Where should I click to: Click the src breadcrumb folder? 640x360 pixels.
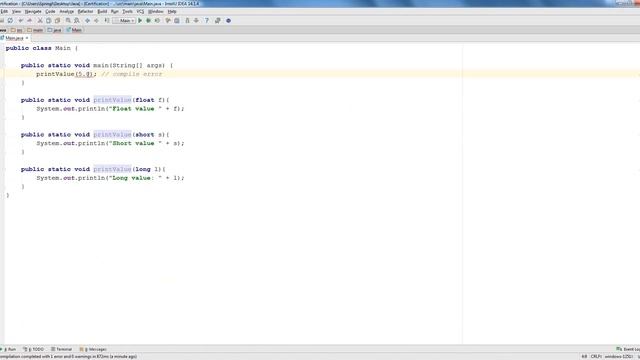pos(17,30)
